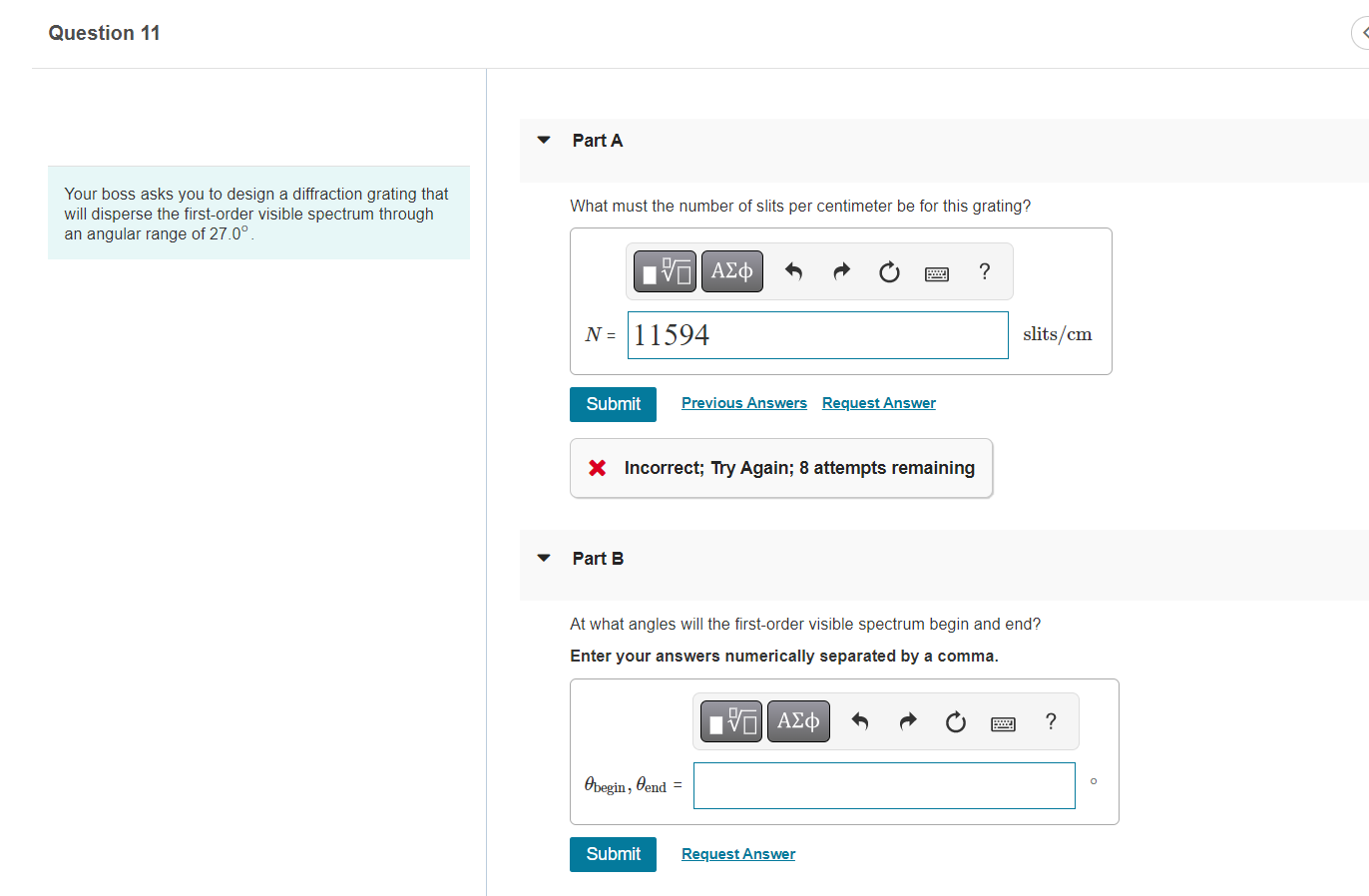Collapse the Part B section
Viewport: 1369px width, 896px height.
pos(543,558)
